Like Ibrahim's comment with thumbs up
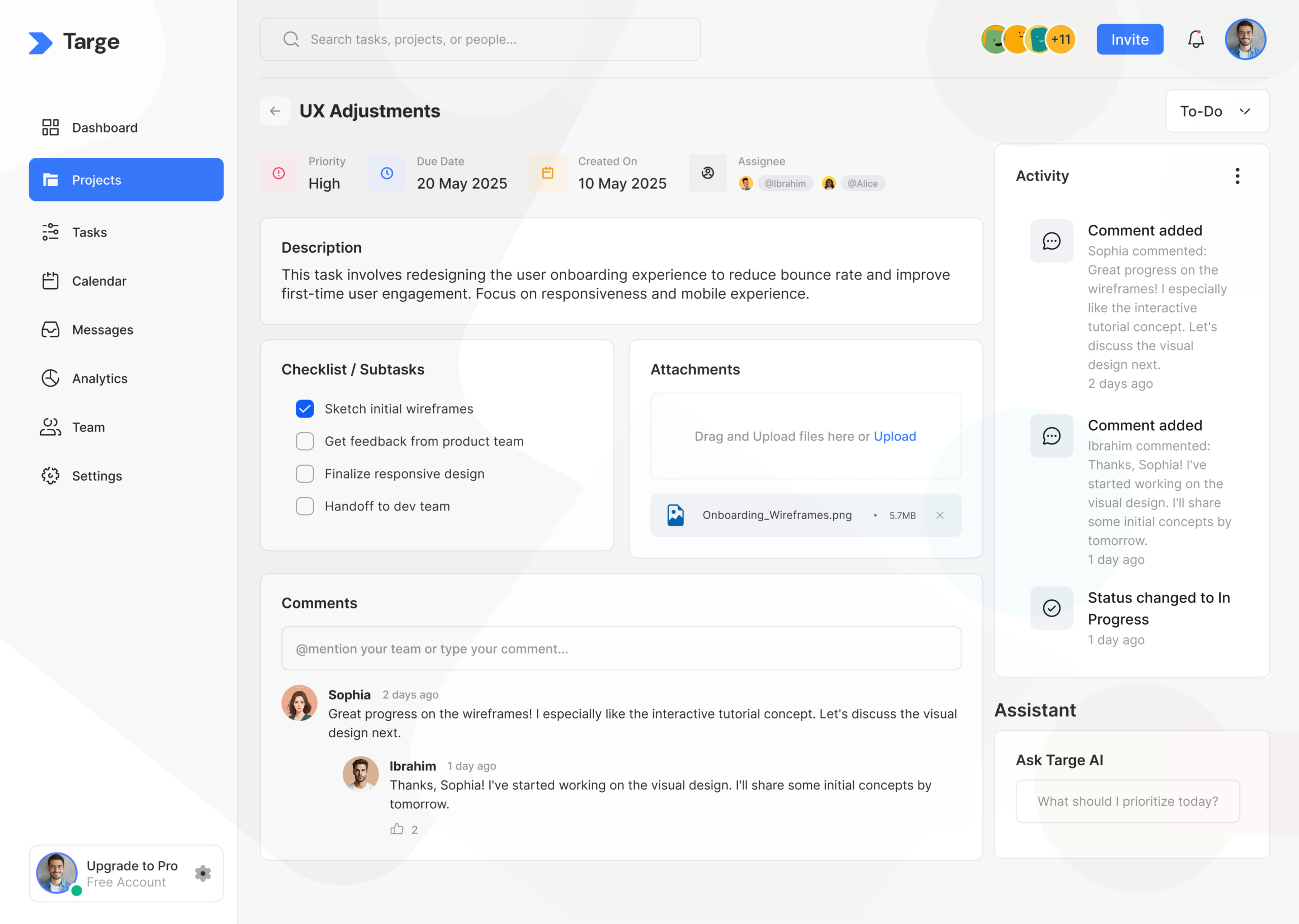This screenshot has width=1299, height=924. (397, 829)
